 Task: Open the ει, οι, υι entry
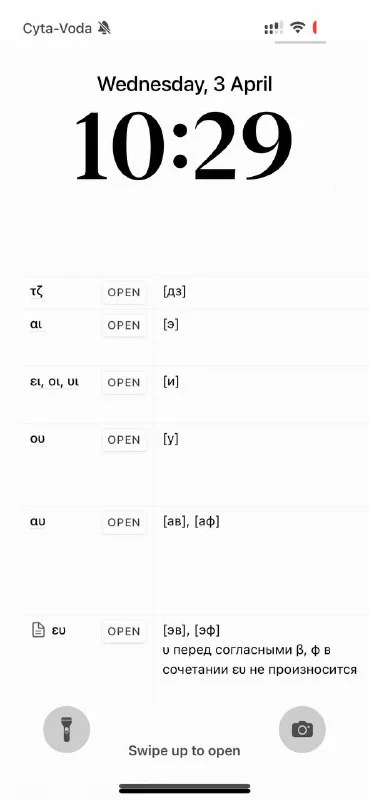(x=124, y=382)
